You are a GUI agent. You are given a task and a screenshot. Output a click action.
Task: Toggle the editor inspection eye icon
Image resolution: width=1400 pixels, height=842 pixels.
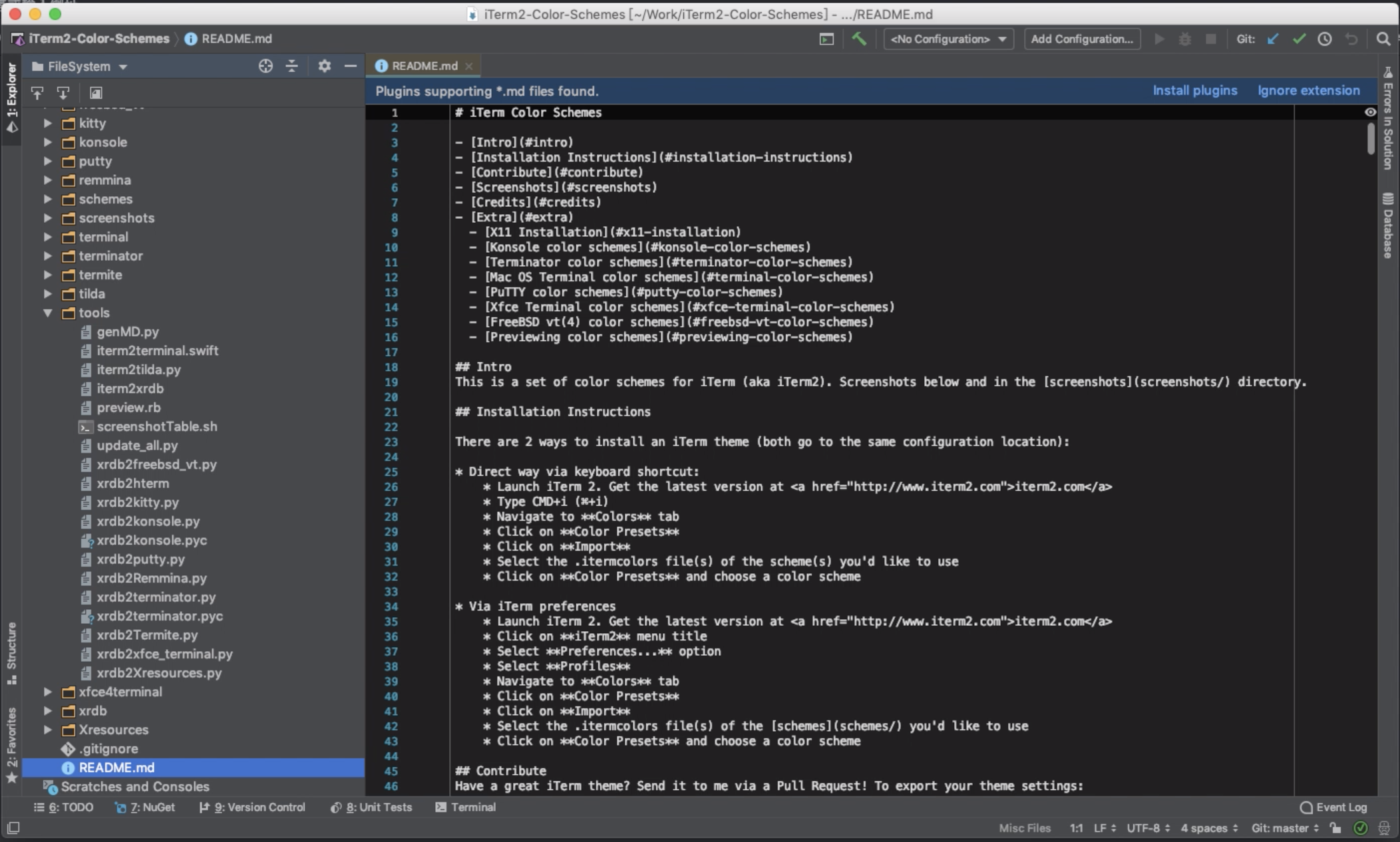[1370, 112]
